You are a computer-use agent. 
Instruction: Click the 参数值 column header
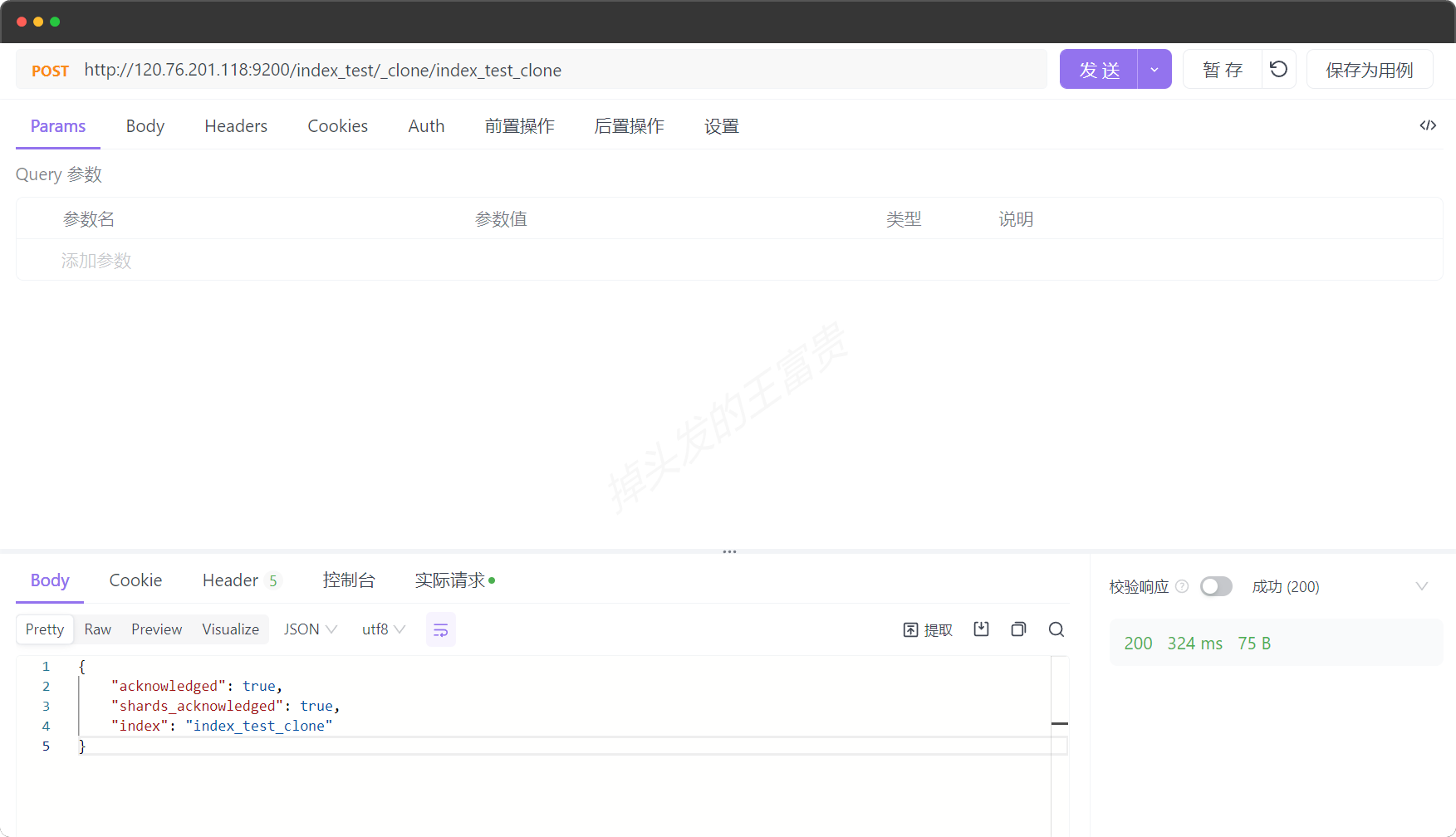[x=501, y=219]
